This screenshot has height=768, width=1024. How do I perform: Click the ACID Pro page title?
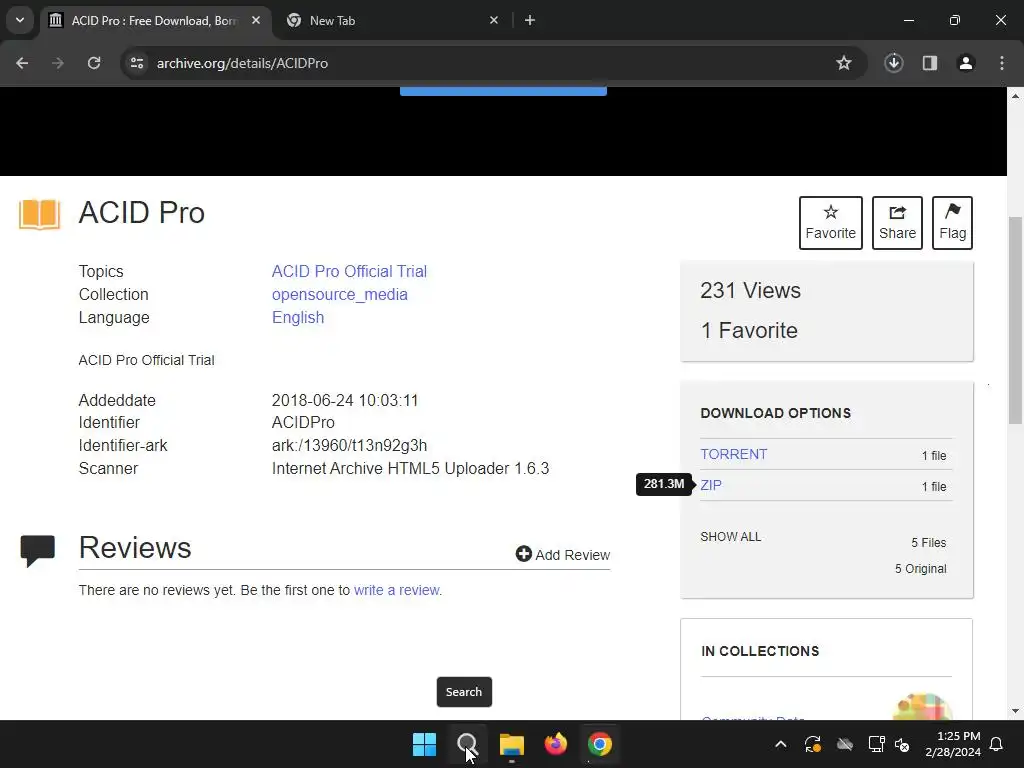(142, 213)
